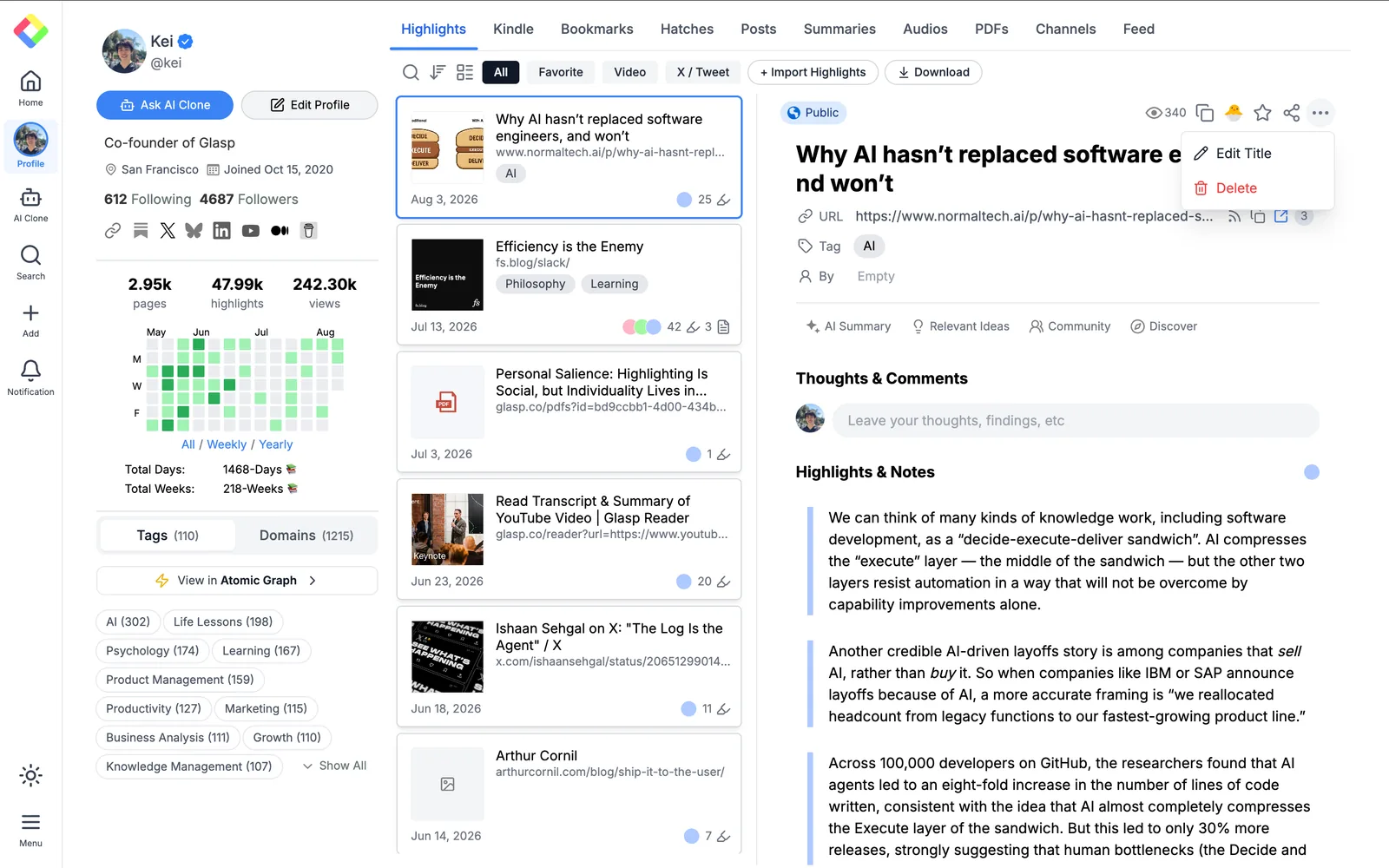Select the All filter chip
This screenshot has width=1389, height=868.
(501, 72)
